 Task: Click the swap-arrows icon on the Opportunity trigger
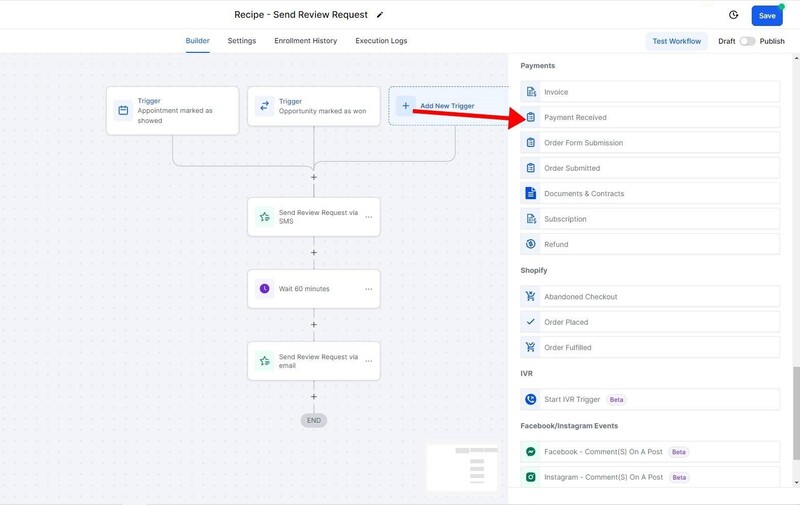264,106
